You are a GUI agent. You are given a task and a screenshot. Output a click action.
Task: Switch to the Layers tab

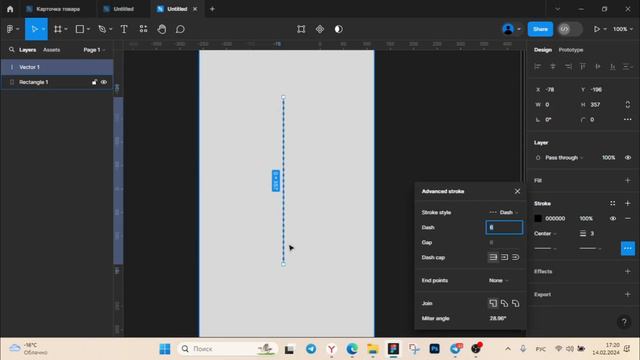(x=28, y=50)
